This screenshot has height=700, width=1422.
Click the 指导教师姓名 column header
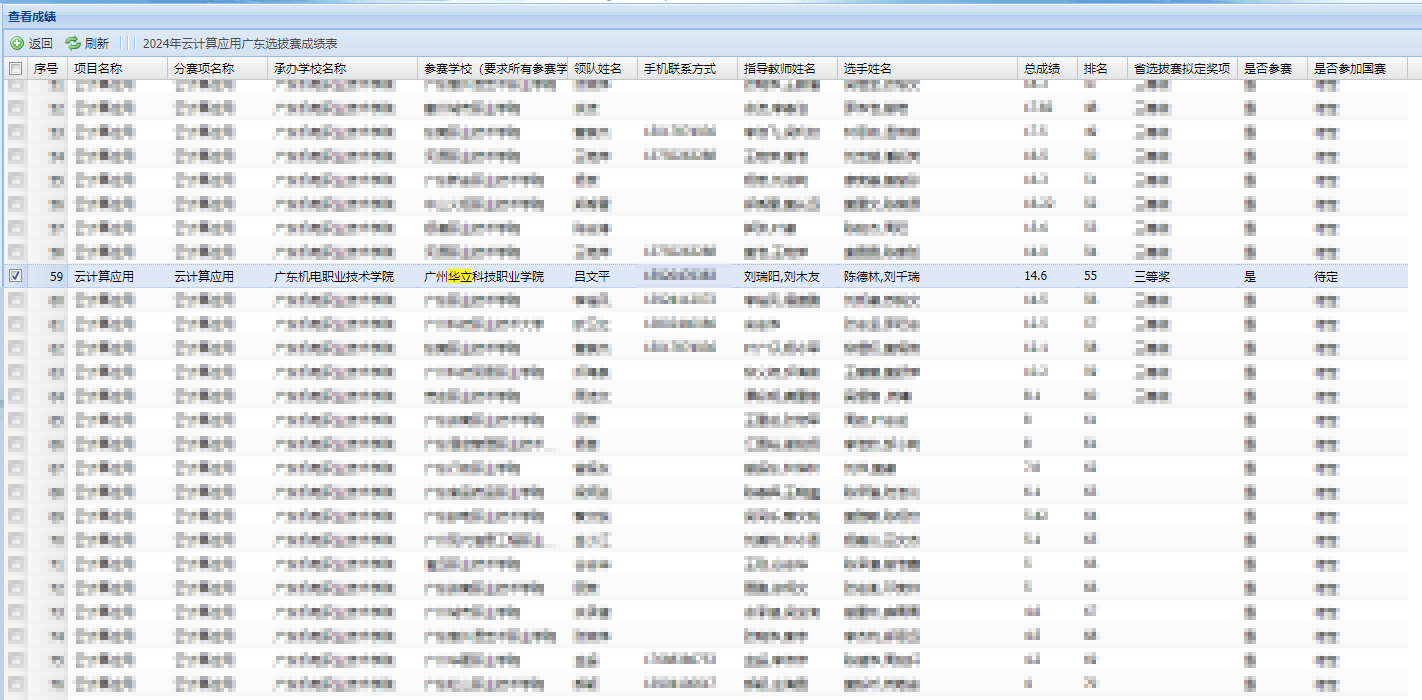(x=780, y=69)
